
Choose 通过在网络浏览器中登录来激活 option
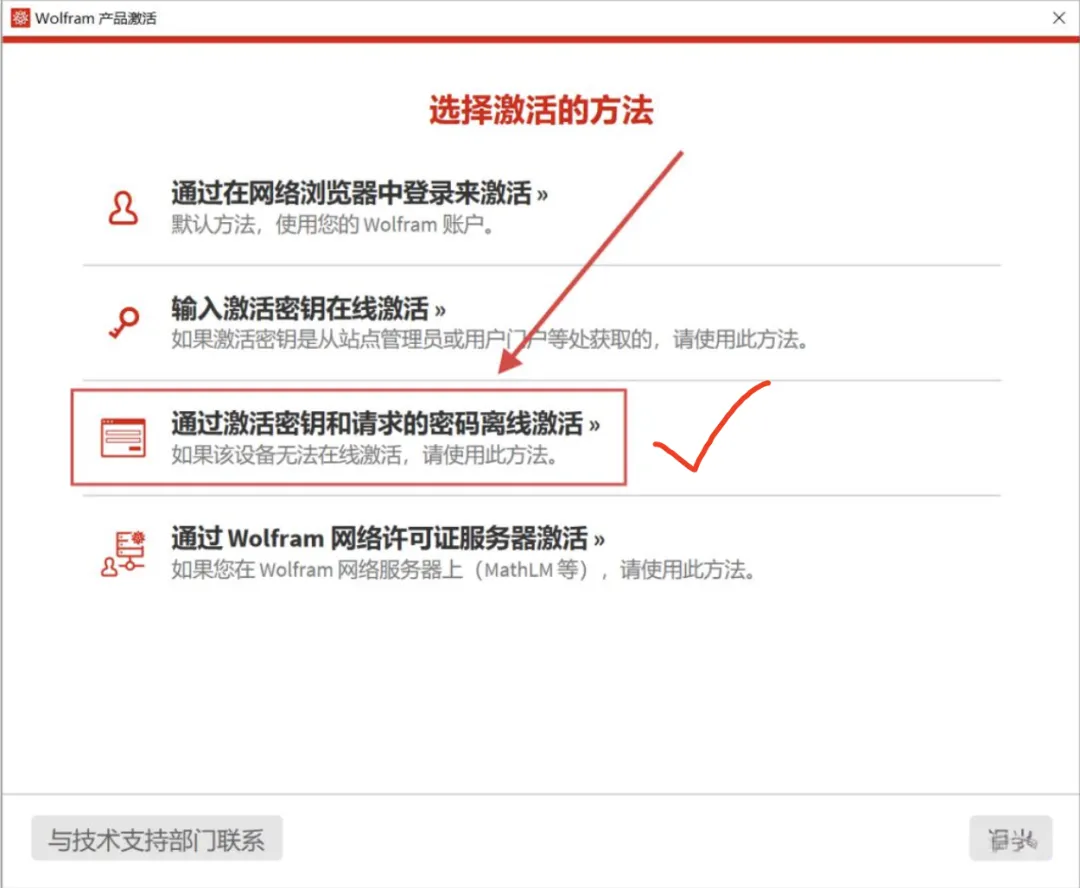[x=360, y=193]
